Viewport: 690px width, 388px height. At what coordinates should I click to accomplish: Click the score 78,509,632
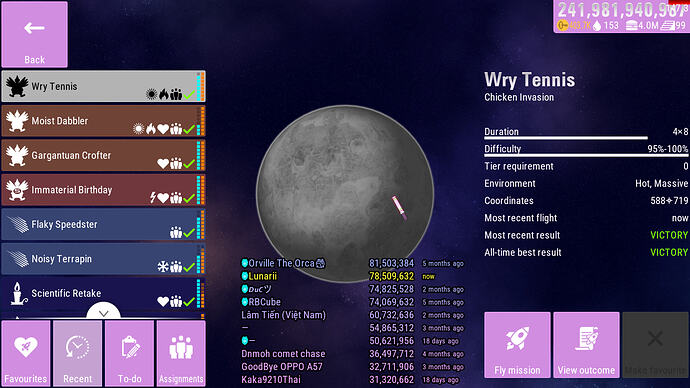tap(391, 276)
